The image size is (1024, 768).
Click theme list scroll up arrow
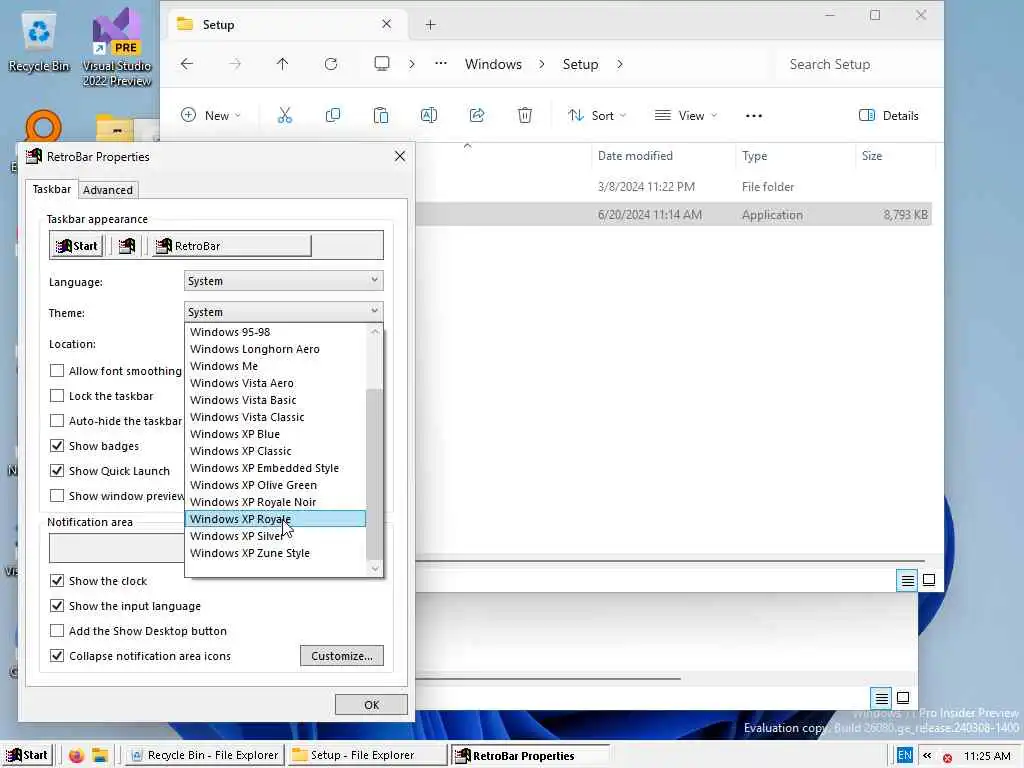point(374,332)
